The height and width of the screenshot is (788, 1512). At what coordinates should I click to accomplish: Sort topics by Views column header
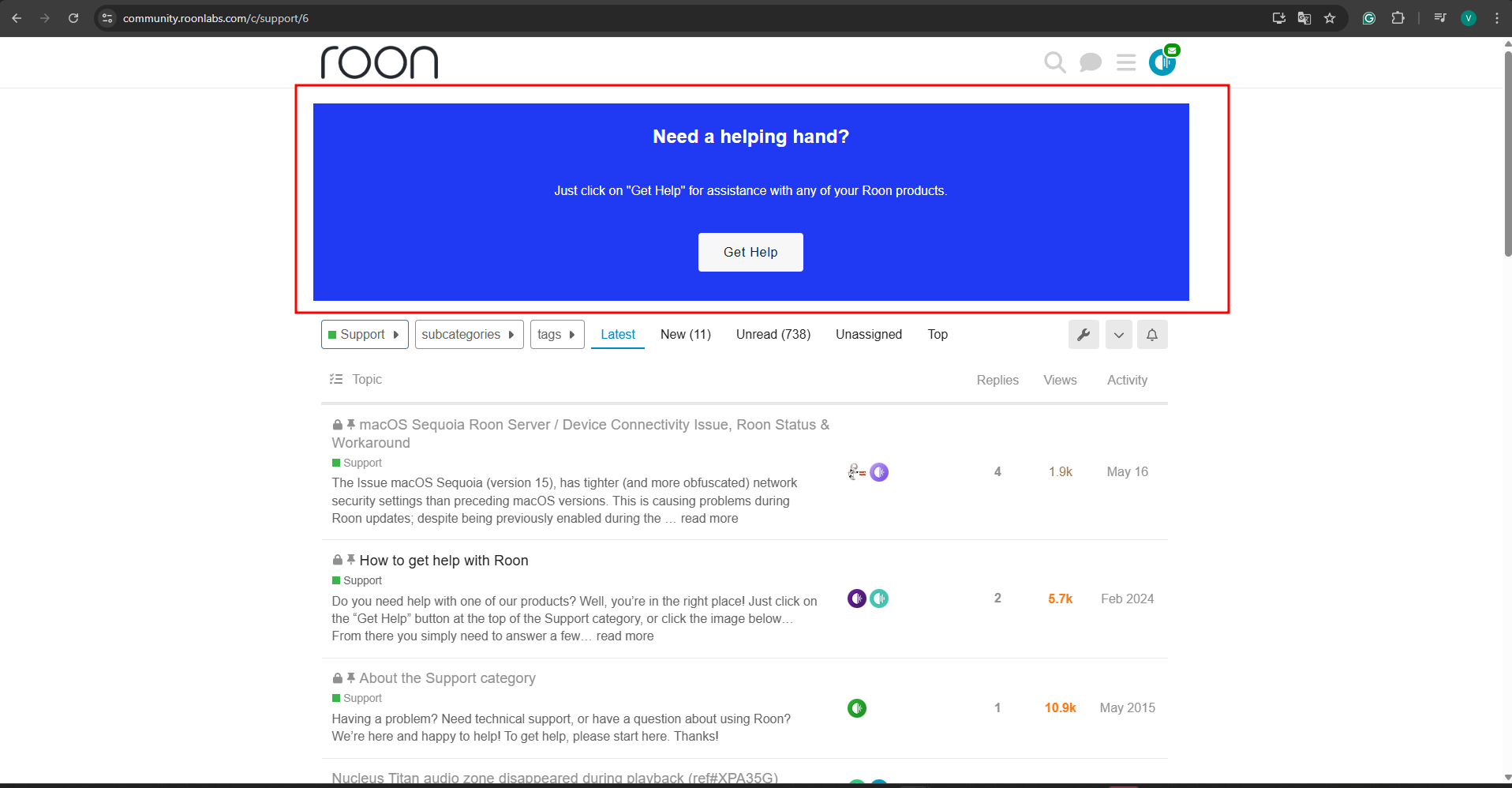[x=1060, y=381]
